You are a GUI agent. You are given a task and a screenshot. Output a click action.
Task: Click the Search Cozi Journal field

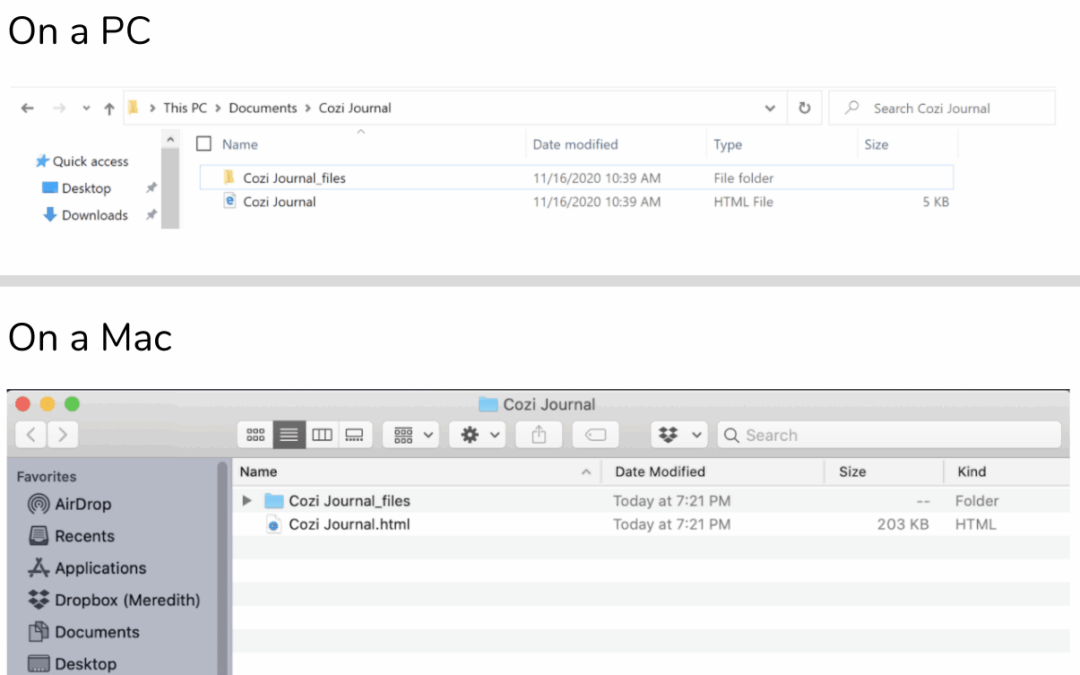(942, 108)
